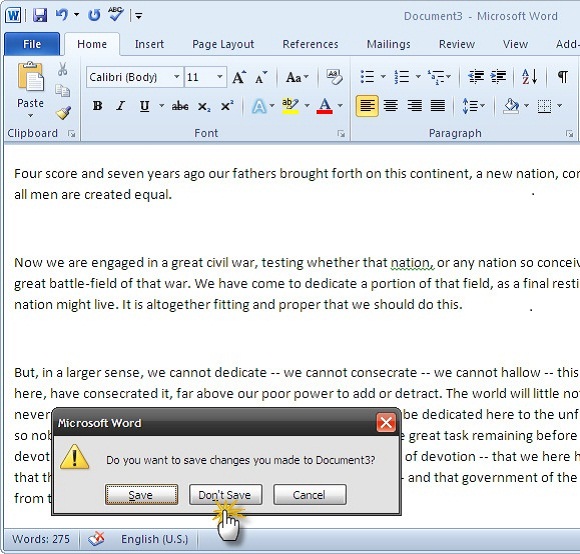Switch to the View tab
This screenshot has width=580, height=554.
tap(515, 44)
